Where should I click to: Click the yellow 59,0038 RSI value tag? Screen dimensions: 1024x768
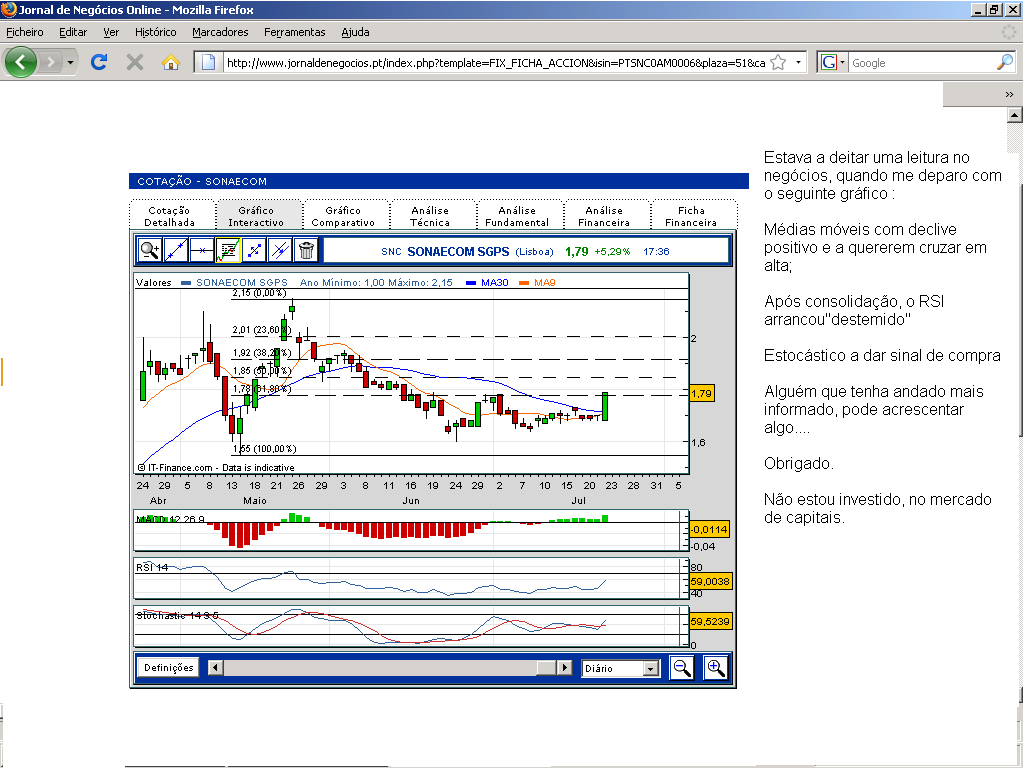point(710,581)
